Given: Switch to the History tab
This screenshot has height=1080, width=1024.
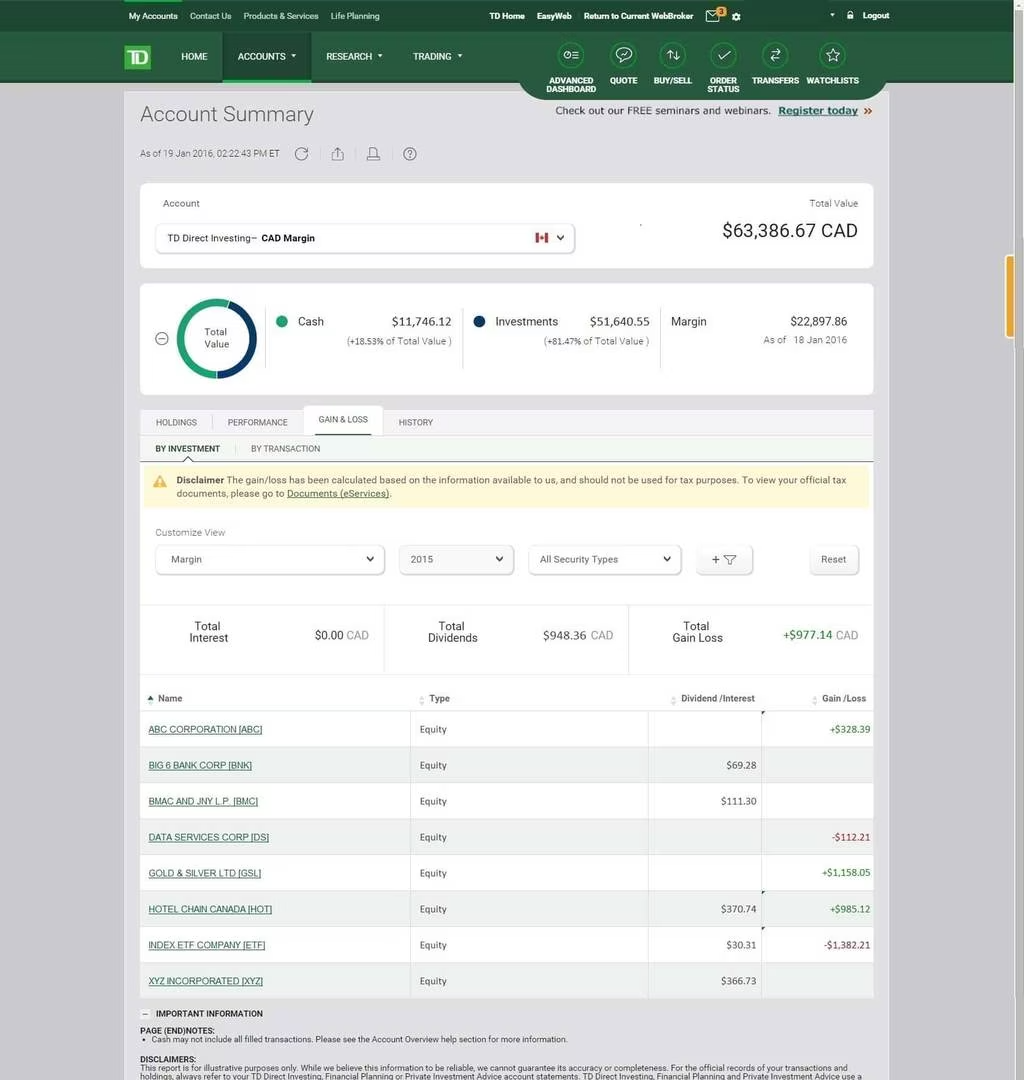Looking at the screenshot, I should coord(416,422).
